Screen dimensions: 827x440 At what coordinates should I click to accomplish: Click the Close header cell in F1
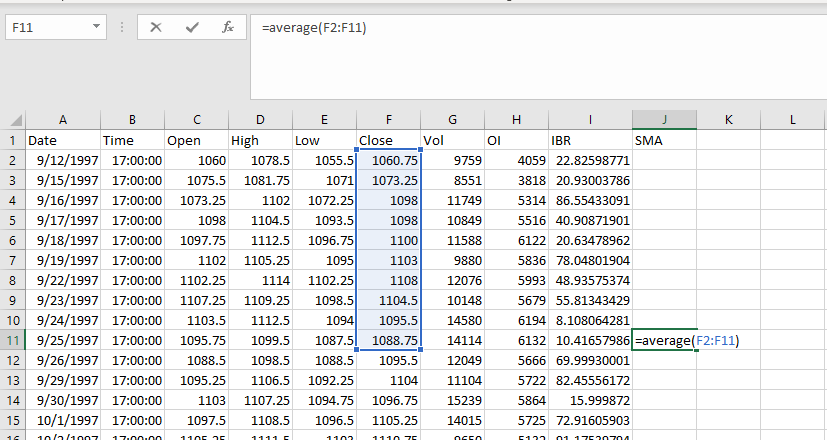pos(388,141)
